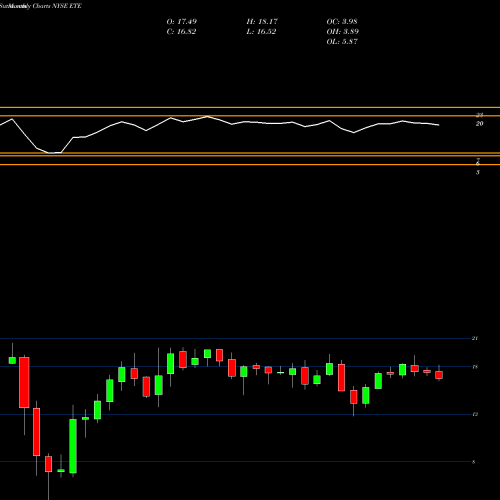Click the 'Charts NYSE ETE' title text

pos(57,6)
